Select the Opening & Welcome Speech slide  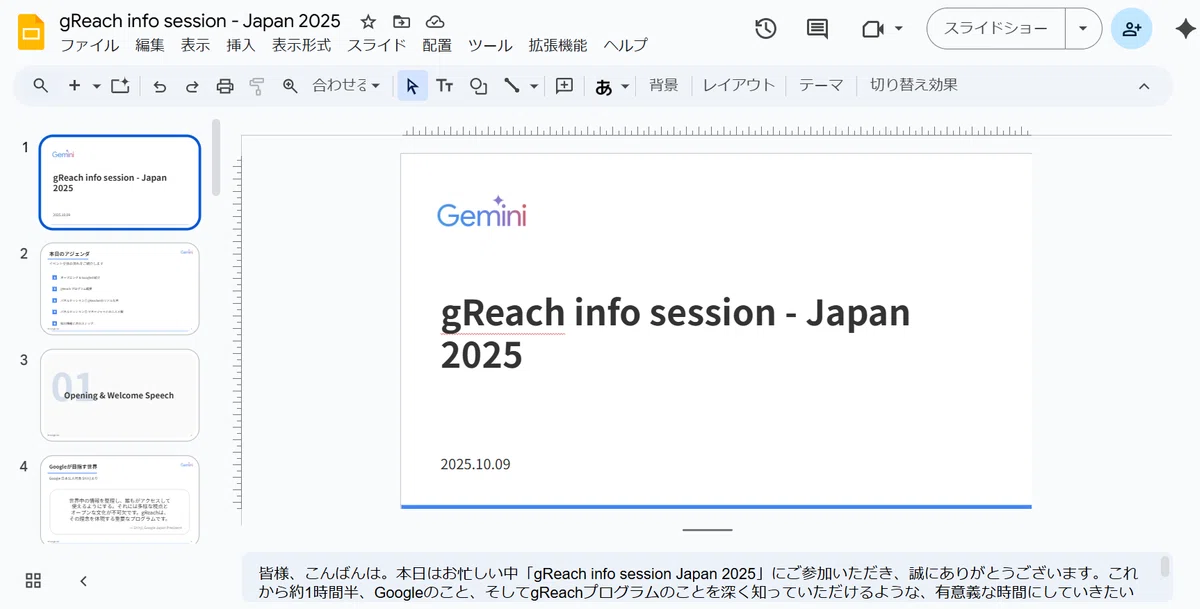coord(120,395)
